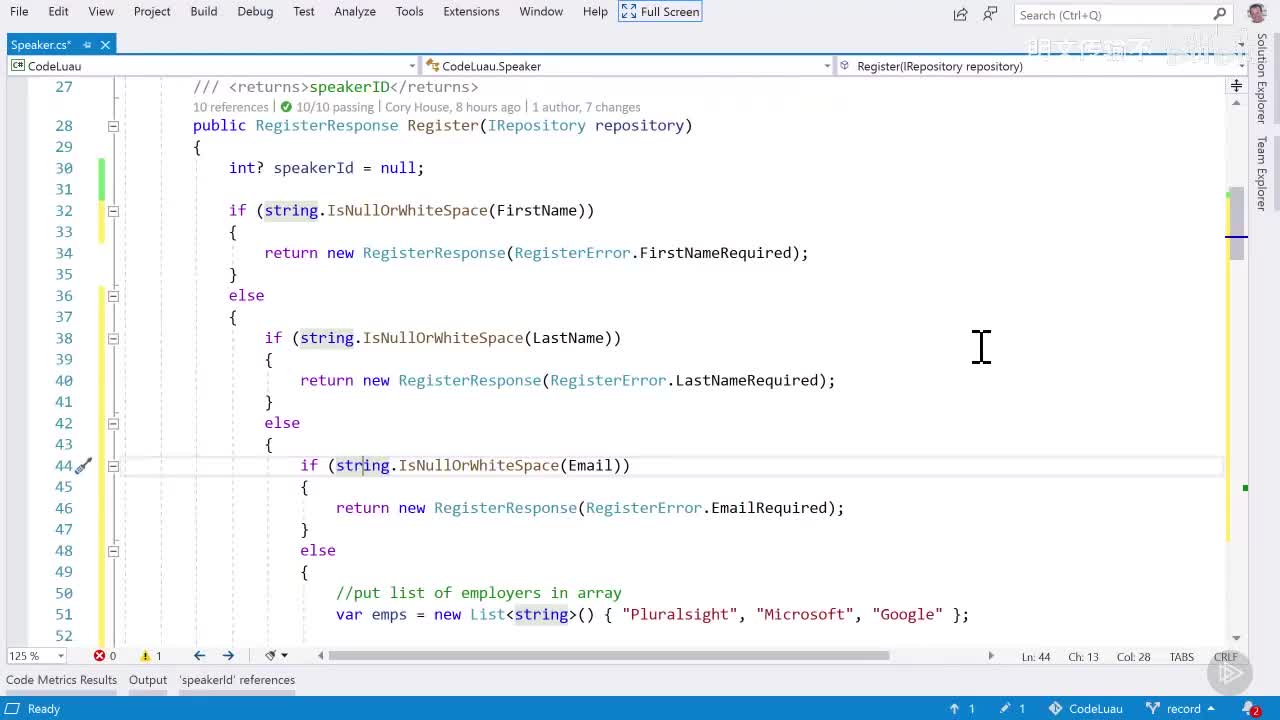Collapse the else block at line 48
Screen dimensions: 1280x720
[113, 551]
